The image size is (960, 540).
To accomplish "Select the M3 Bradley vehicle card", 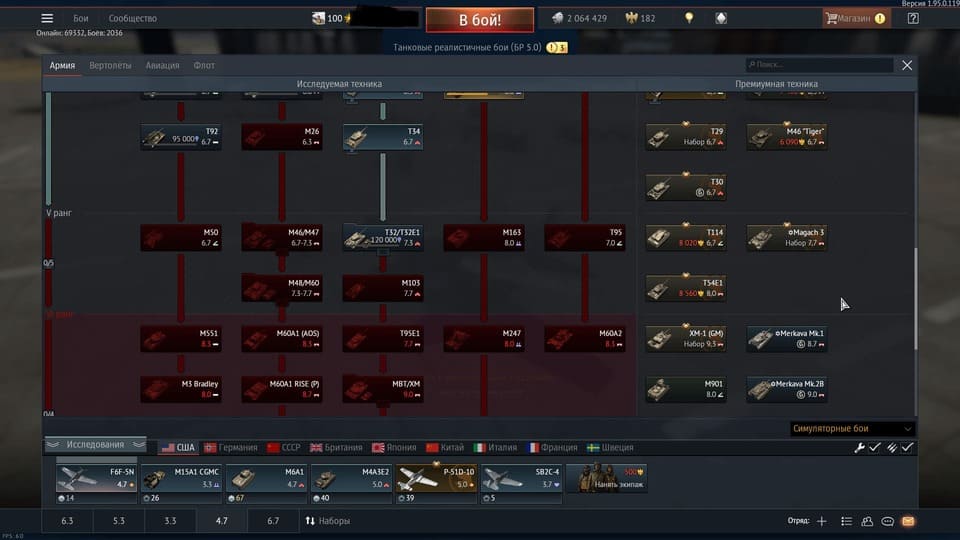I will [x=181, y=389].
